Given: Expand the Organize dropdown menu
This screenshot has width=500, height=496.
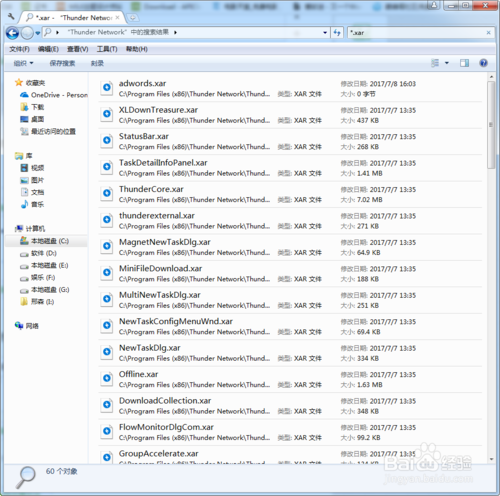Looking at the screenshot, I should point(23,63).
